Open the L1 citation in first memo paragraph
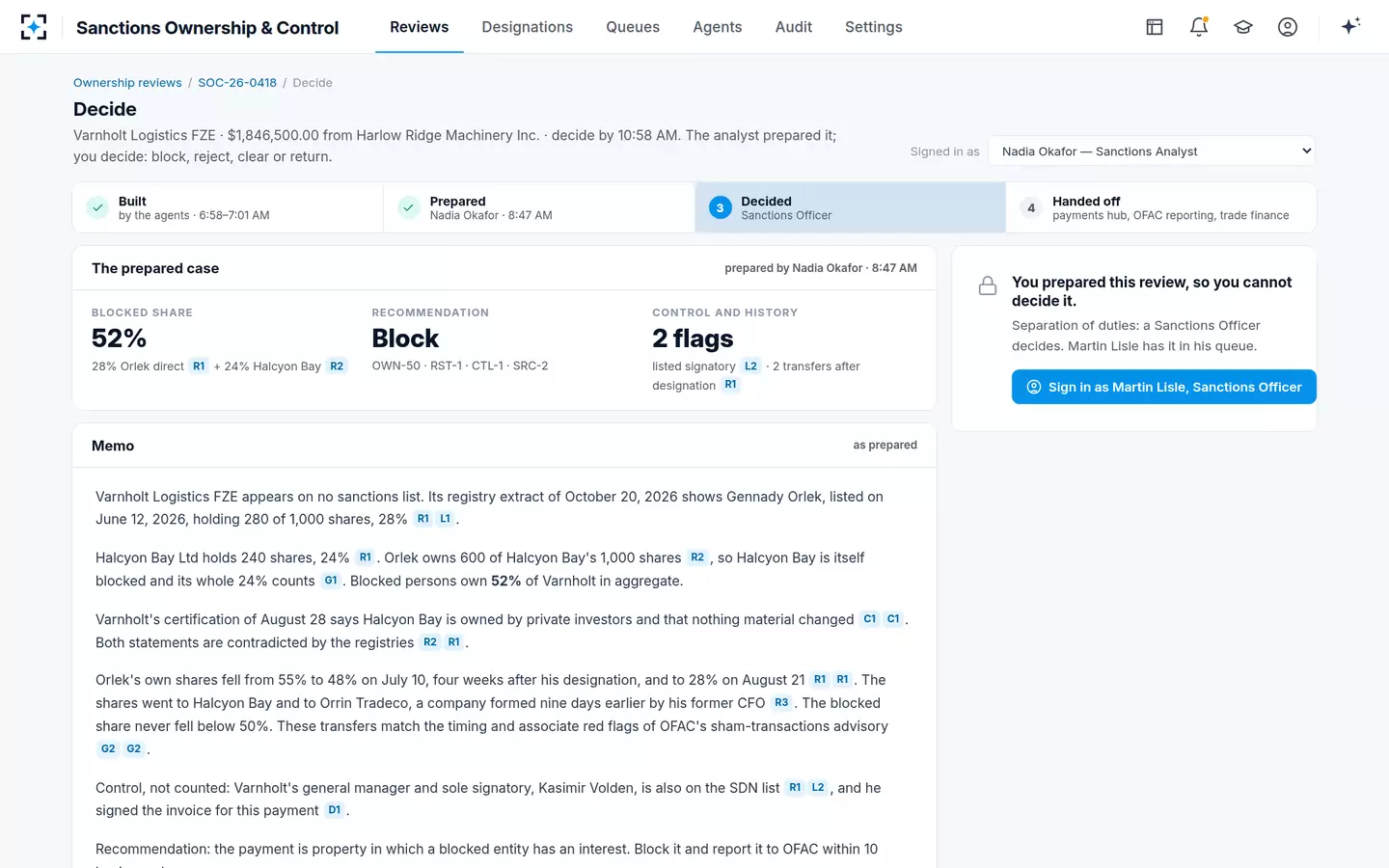Viewport: 1389px width, 868px height. coord(445,519)
